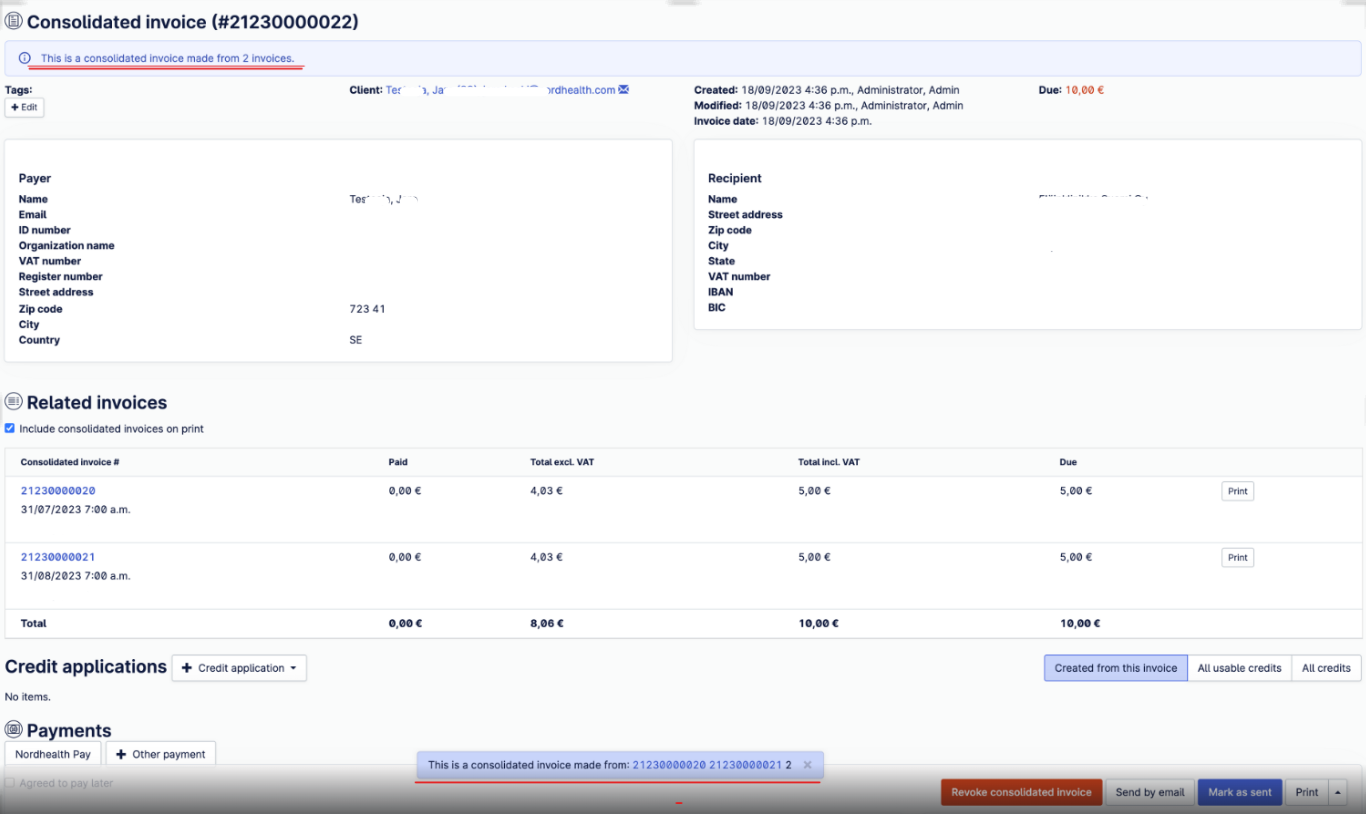Close the consolidated invoice notification popup

[x=808, y=765]
